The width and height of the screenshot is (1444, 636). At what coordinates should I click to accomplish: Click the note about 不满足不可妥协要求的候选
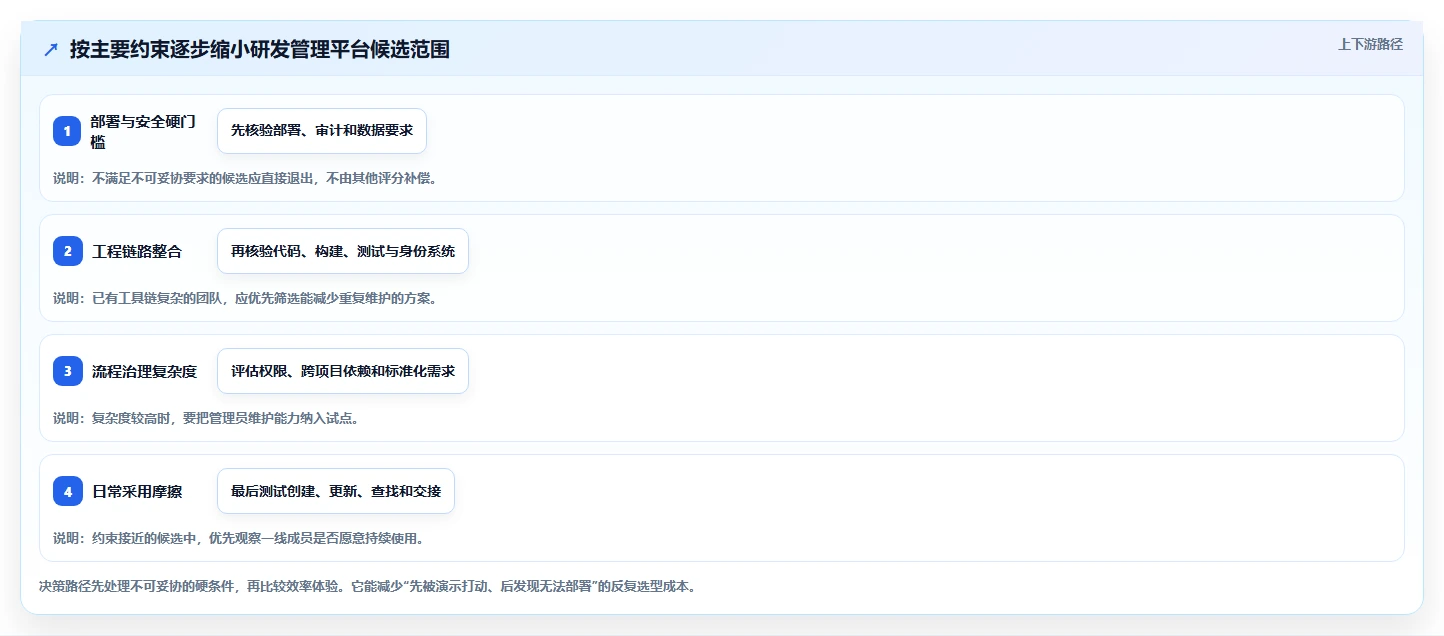(245, 179)
